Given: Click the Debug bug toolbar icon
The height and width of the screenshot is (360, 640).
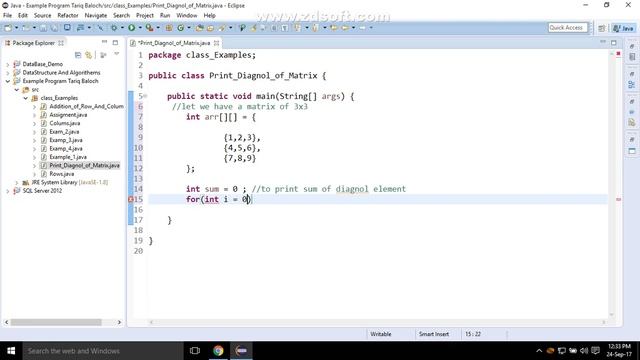Looking at the screenshot, I should click(114, 28).
